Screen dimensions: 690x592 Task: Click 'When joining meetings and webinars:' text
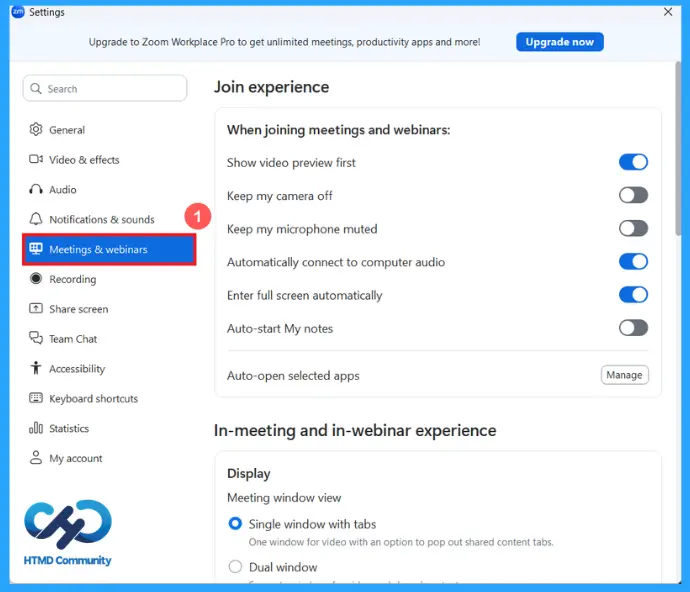338,130
